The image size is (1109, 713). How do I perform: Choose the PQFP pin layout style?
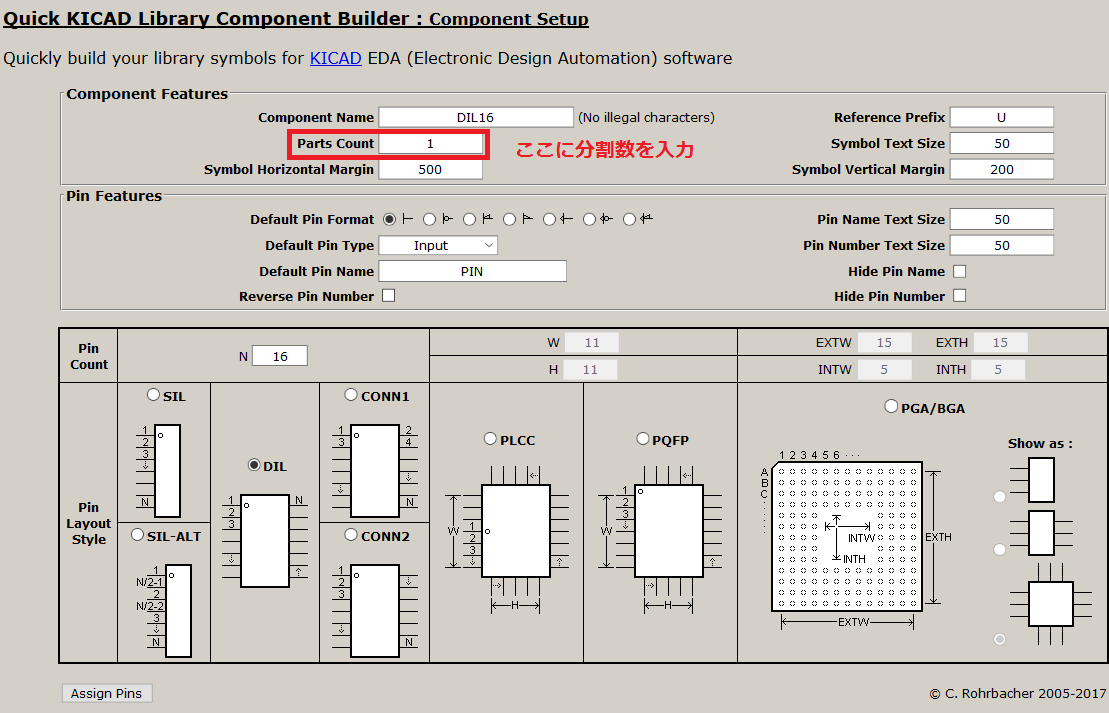pyautogui.click(x=643, y=439)
